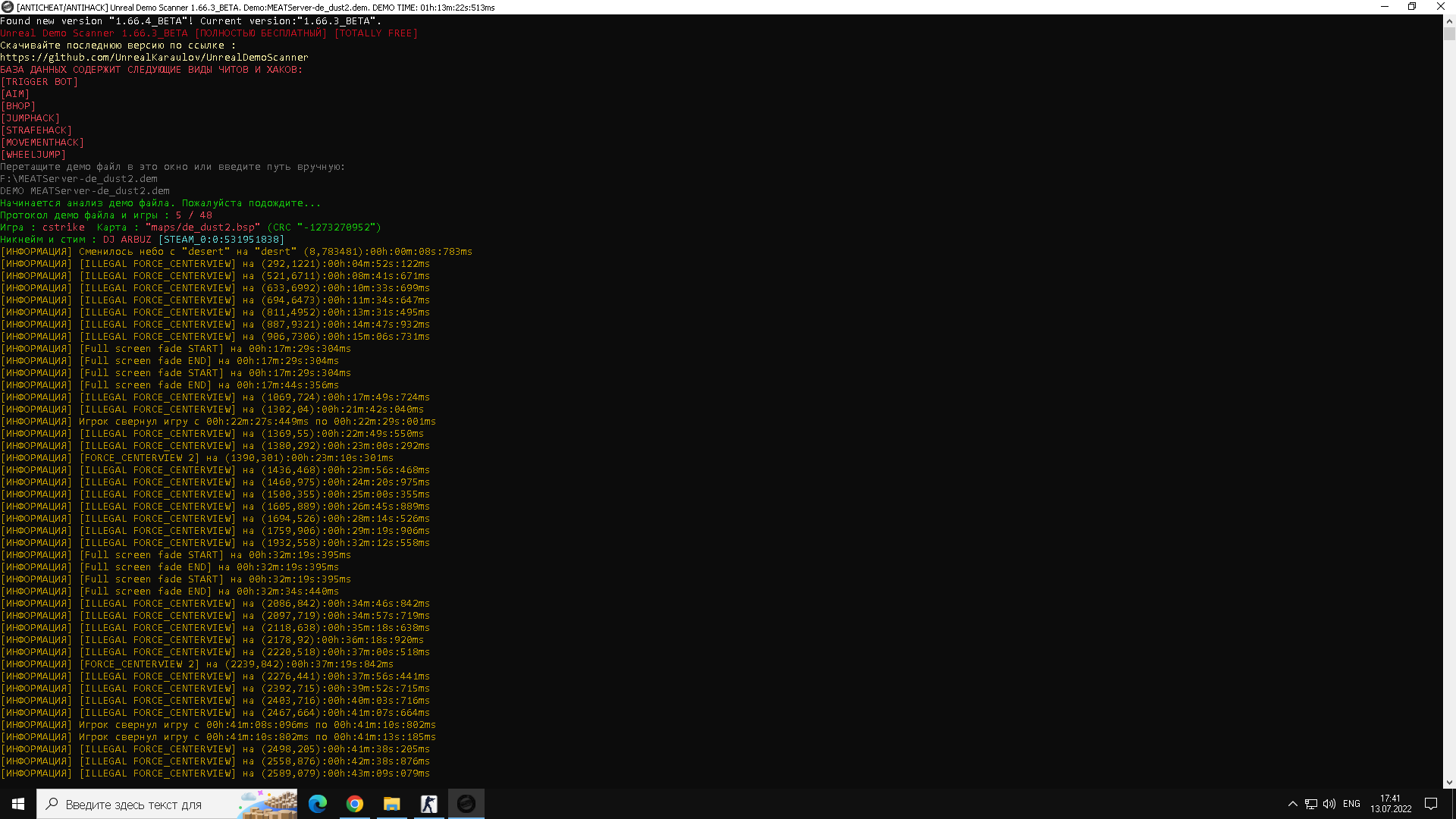
Task: Click the FORCE_CENTERVIEW 2 line at 00h:37m:19s
Action: [197, 664]
